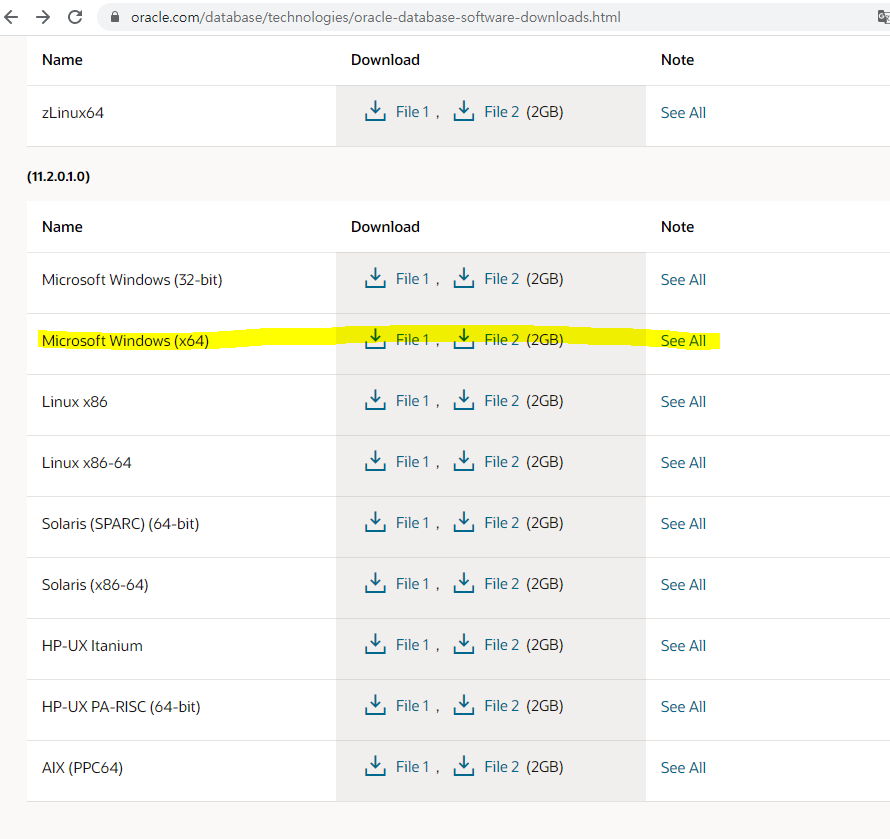Click the (11.2.0.1.0) version heading
Image resolution: width=890 pixels, height=839 pixels.
pos(58,177)
